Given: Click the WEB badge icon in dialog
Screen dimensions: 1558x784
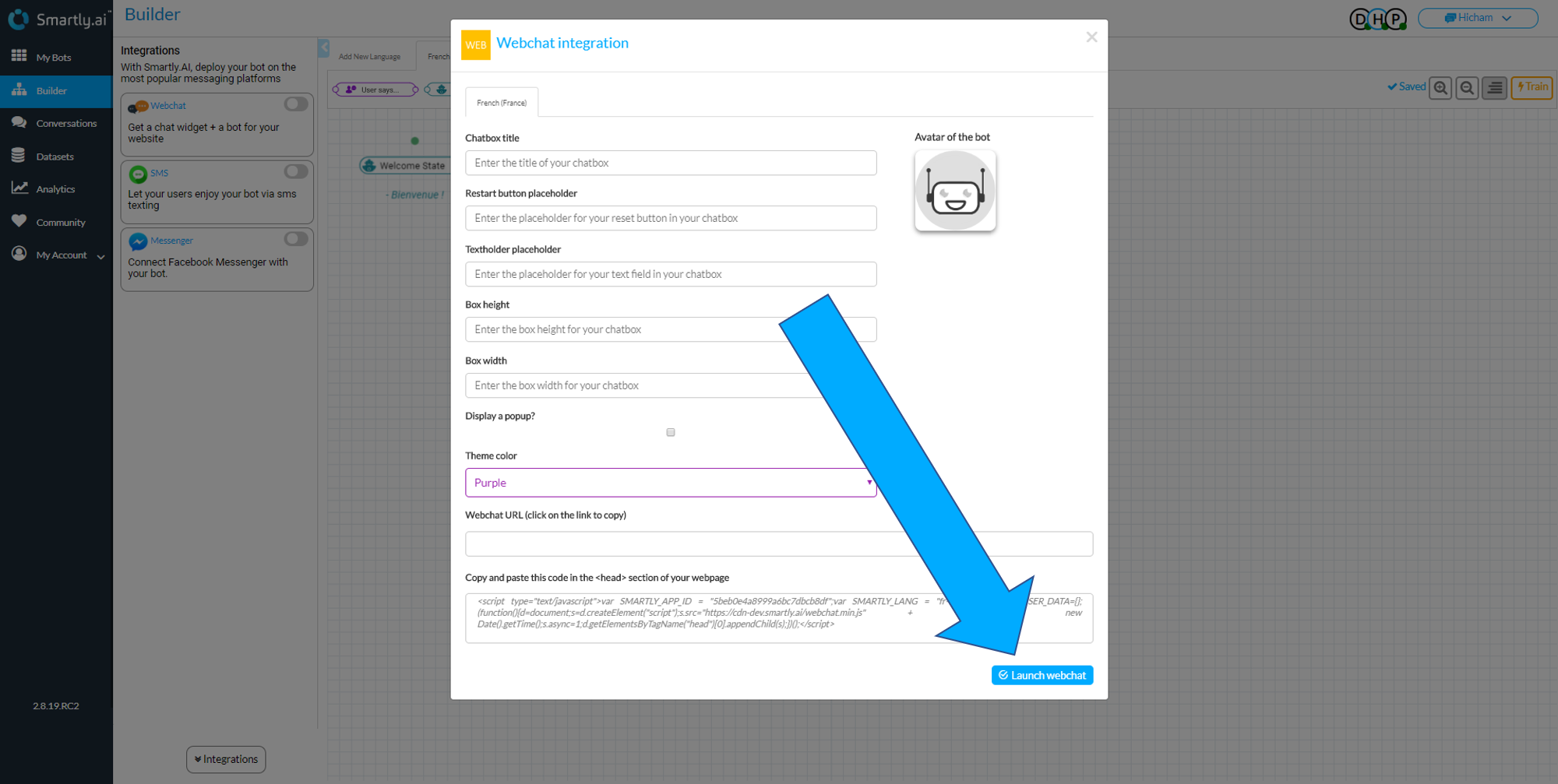Looking at the screenshot, I should click(475, 45).
